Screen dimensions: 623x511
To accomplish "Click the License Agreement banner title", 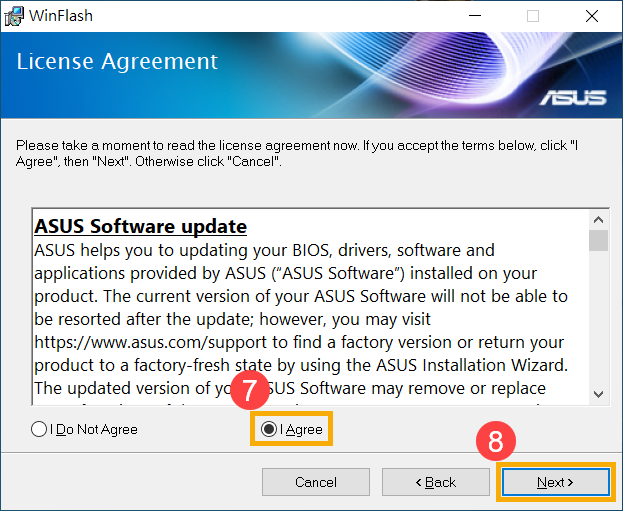I will coord(117,62).
